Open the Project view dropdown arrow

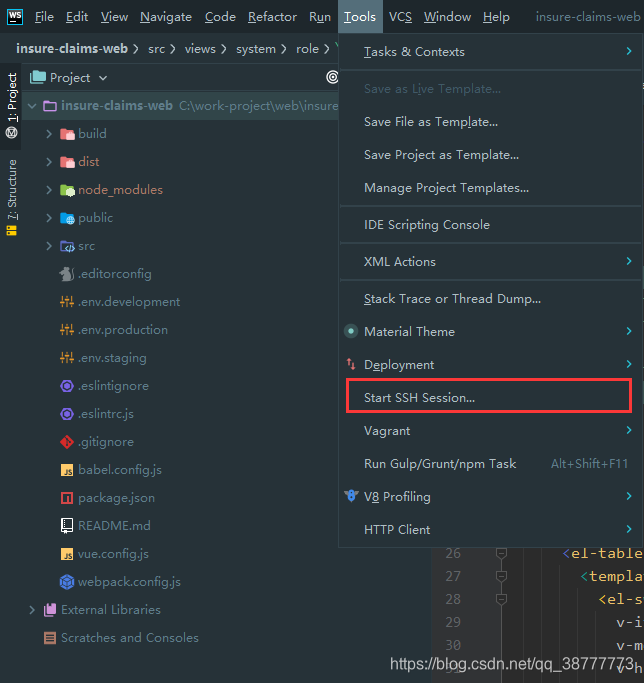103,78
